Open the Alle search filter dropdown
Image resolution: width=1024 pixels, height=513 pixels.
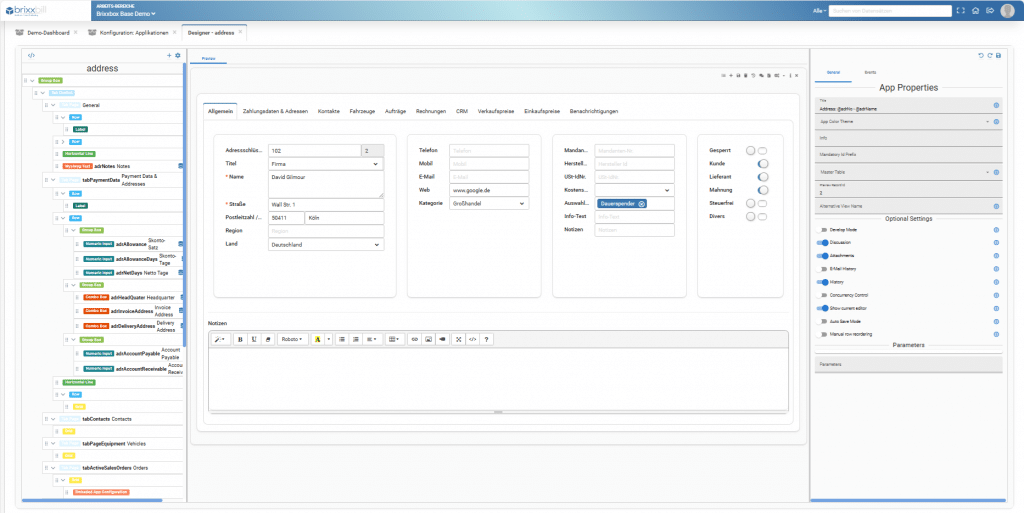(820, 10)
